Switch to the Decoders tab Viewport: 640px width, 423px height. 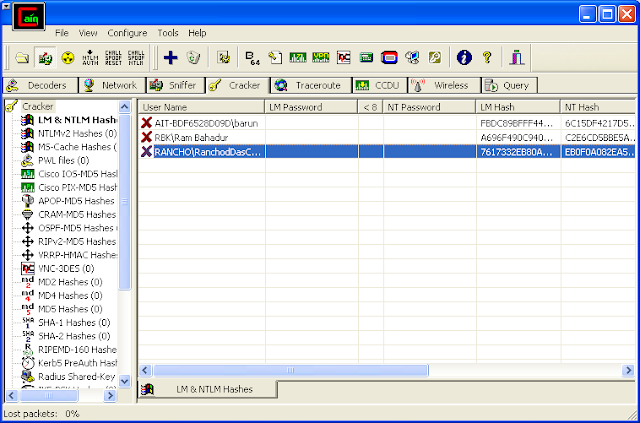pos(40,86)
